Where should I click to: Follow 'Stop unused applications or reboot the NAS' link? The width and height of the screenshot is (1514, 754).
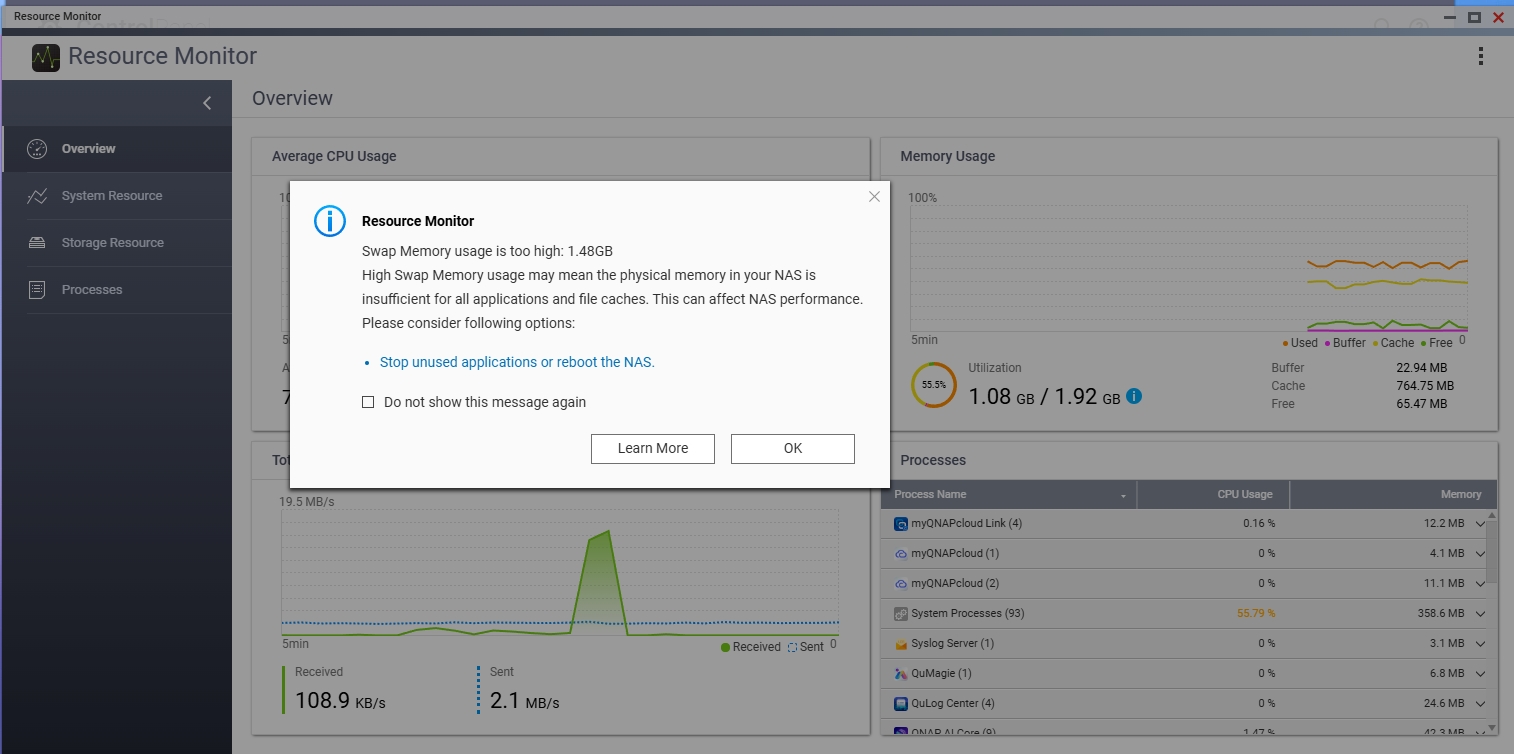coord(517,362)
